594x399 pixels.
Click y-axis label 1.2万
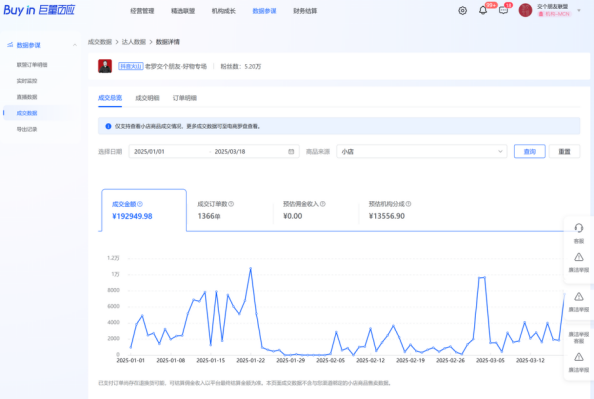pyautogui.click(x=113, y=258)
